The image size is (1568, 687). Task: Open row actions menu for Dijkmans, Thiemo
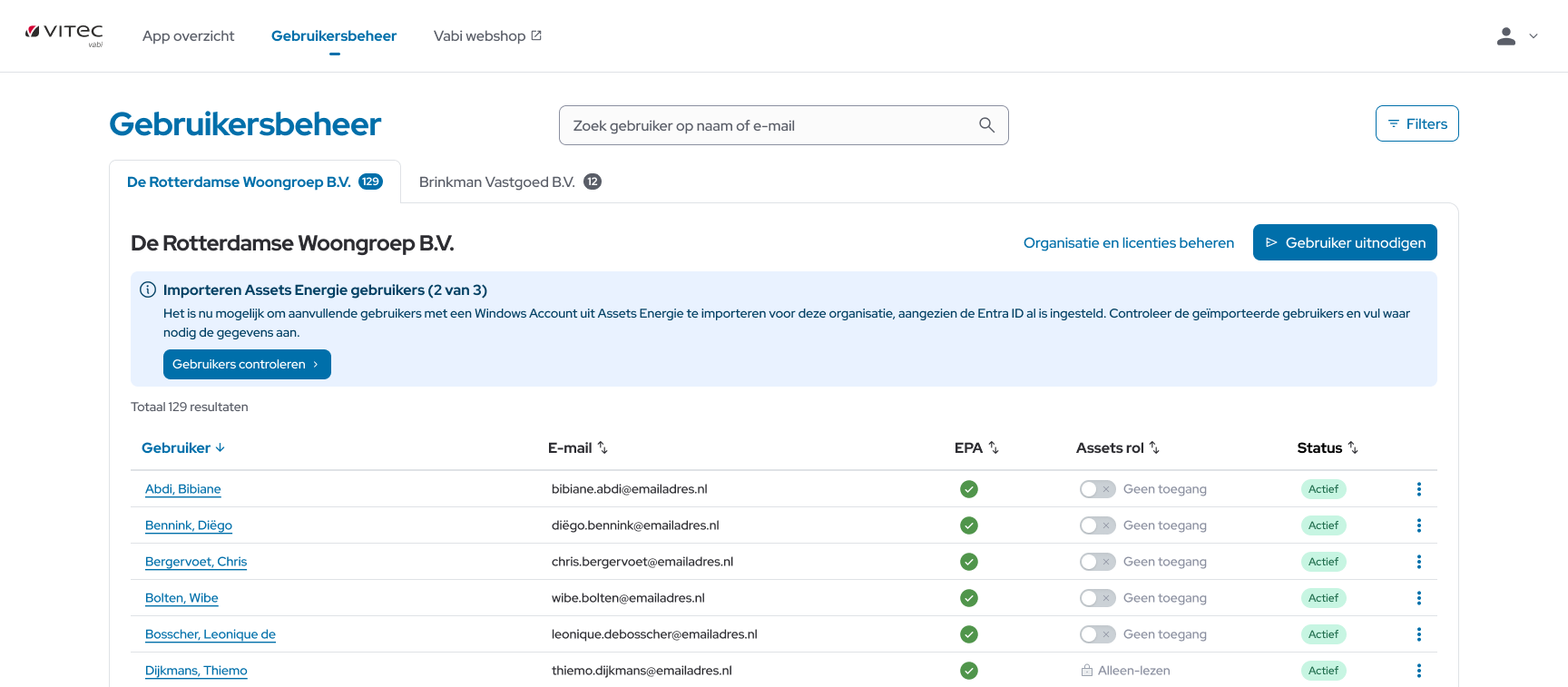(x=1418, y=671)
